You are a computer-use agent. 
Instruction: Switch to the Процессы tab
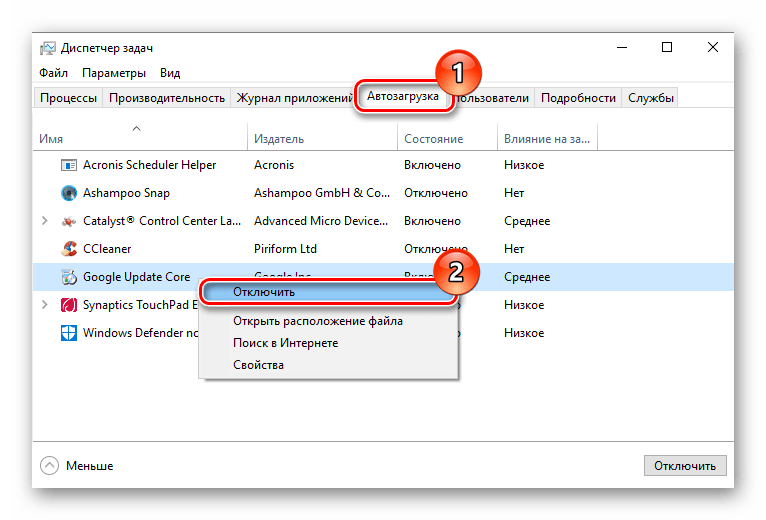point(68,98)
